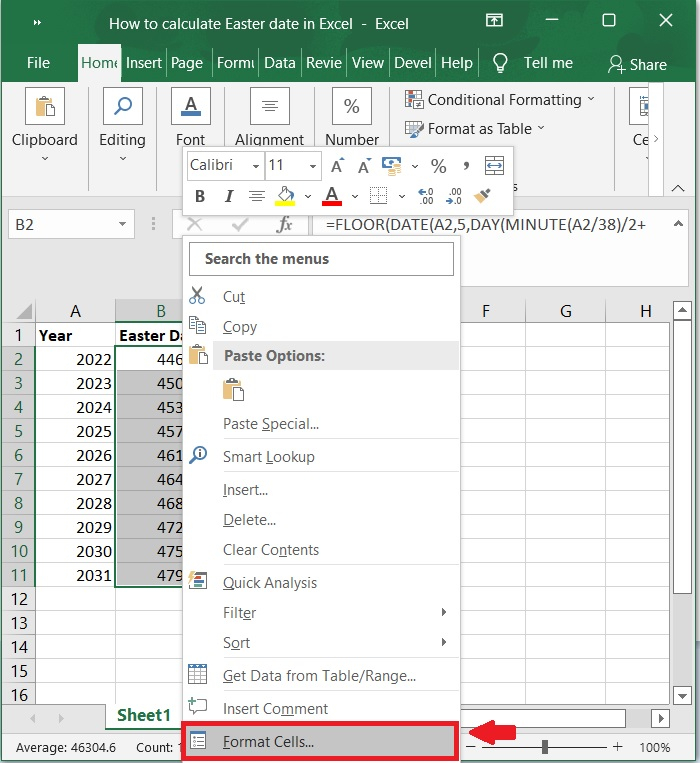Click the Cancel X in formula bar
Viewport: 700px width, 763px height.
(195, 224)
